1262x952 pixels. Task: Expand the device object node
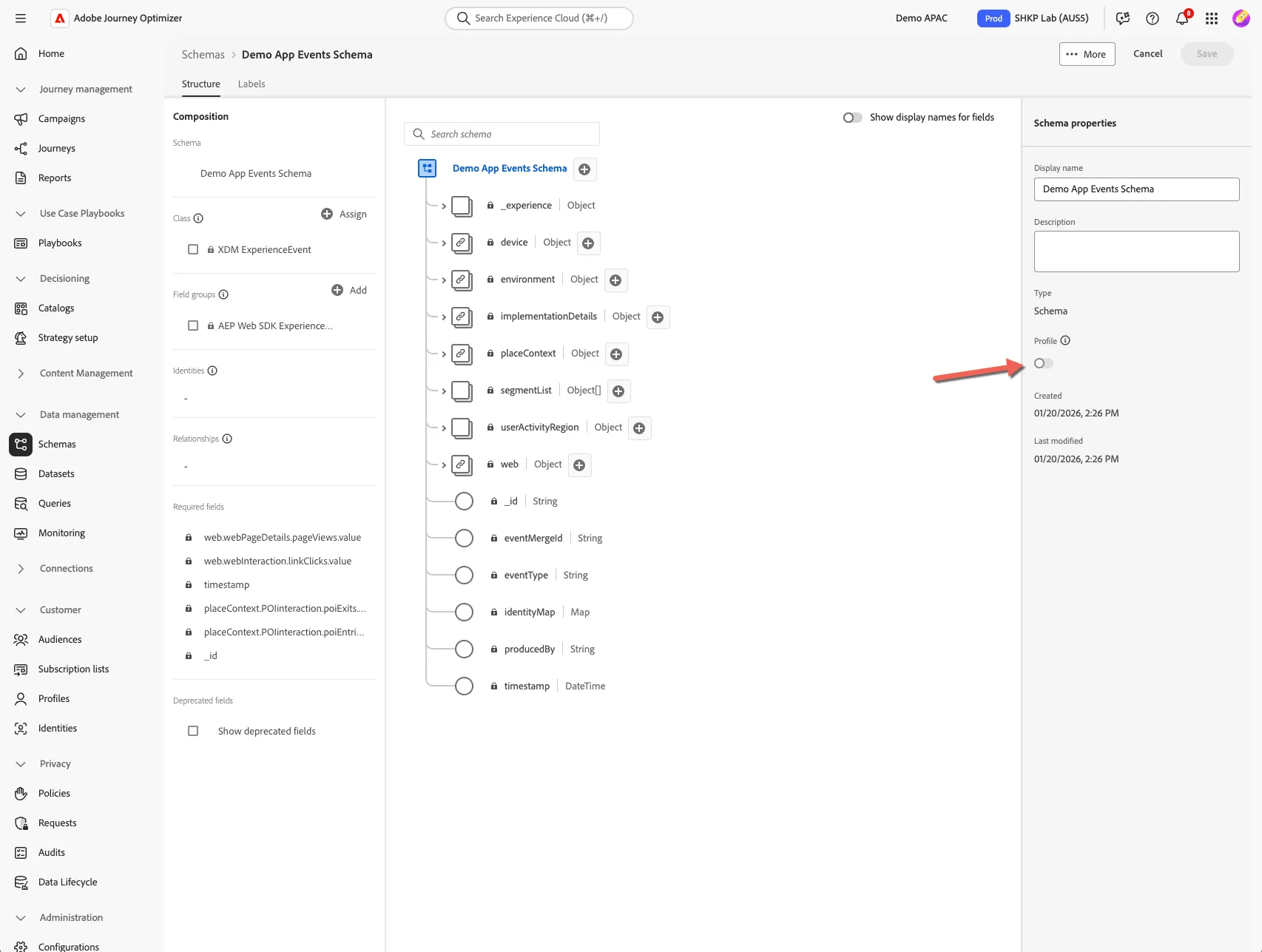pyautogui.click(x=444, y=243)
